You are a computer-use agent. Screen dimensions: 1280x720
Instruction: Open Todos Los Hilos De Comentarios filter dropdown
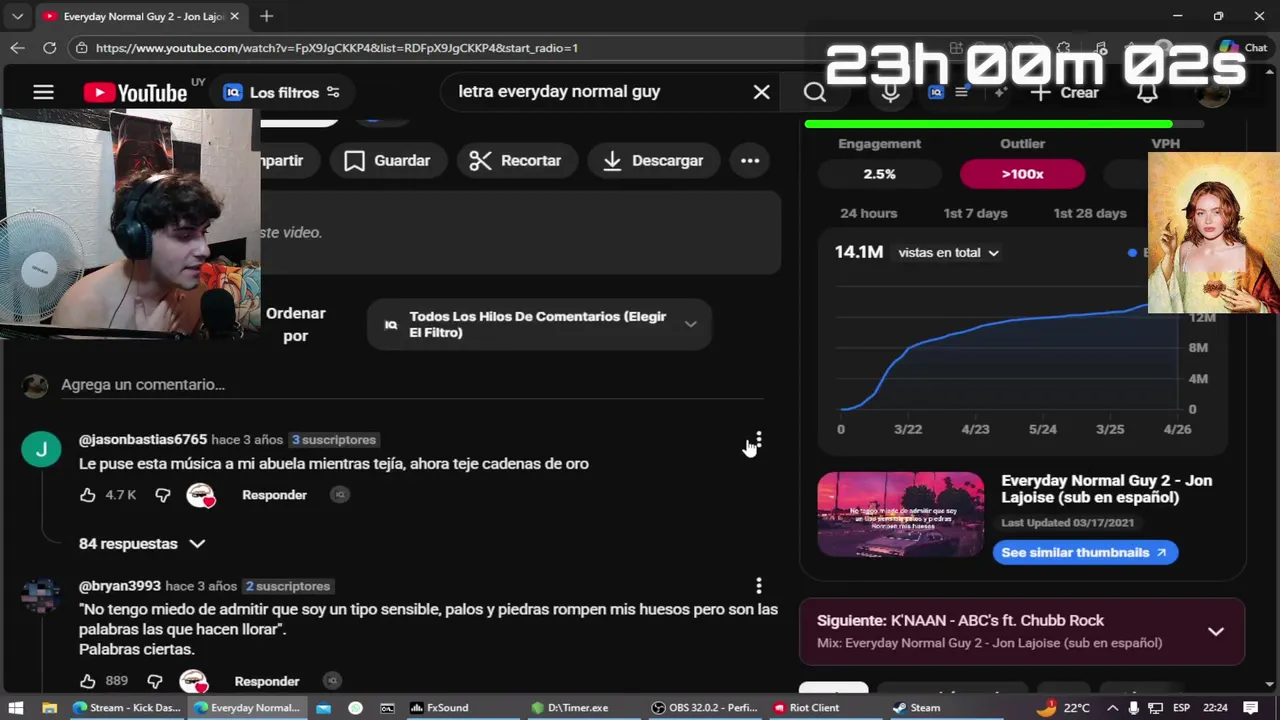point(539,324)
